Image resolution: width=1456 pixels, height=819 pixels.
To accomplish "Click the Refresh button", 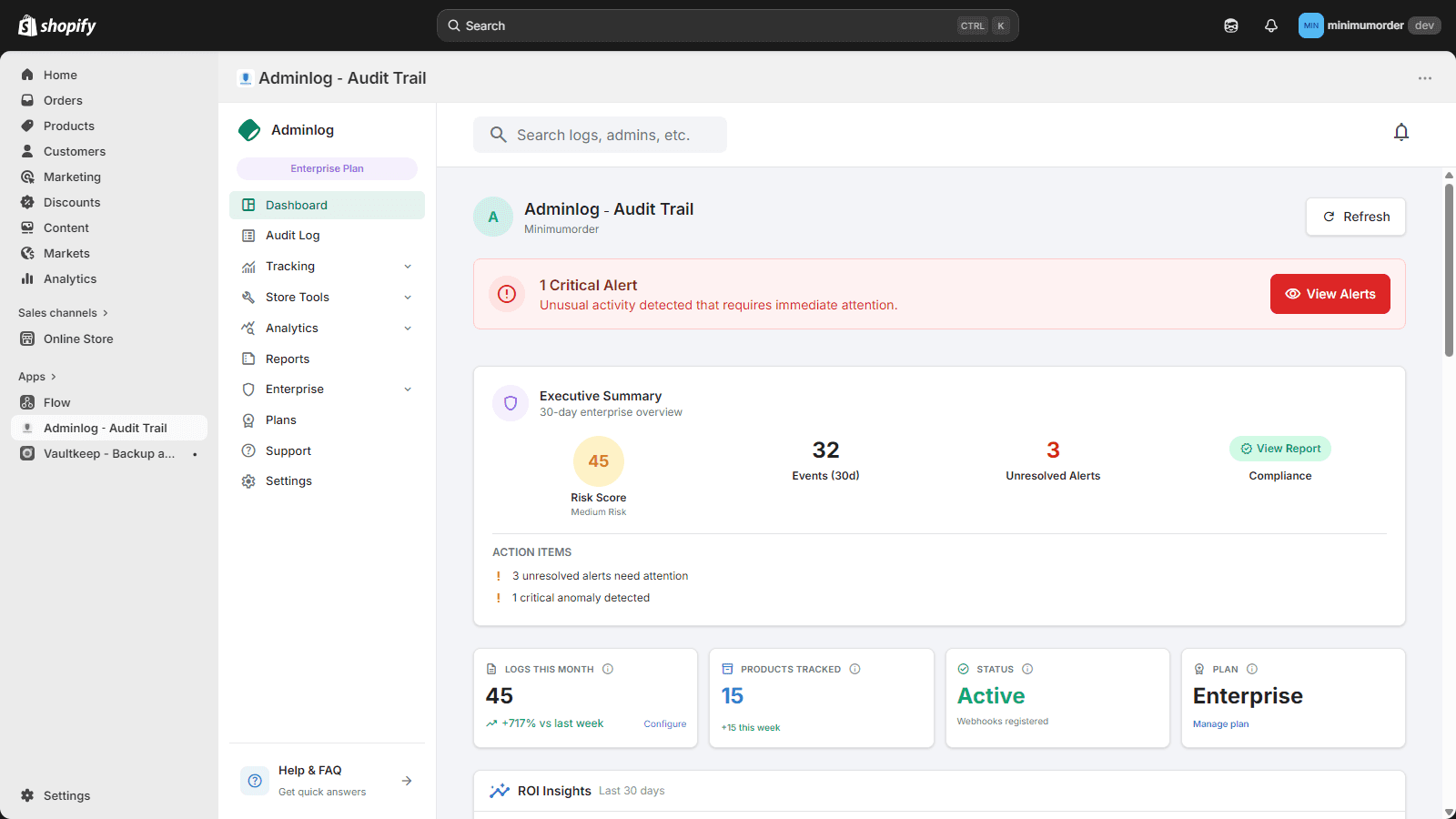I will click(x=1356, y=217).
